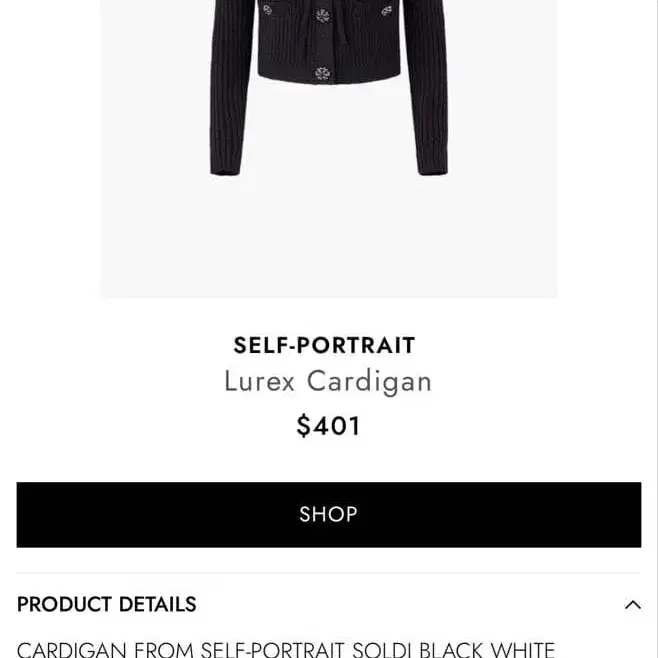Screen dimensions: 658x658
Task: Click the black SHOP button
Action: [328, 514]
